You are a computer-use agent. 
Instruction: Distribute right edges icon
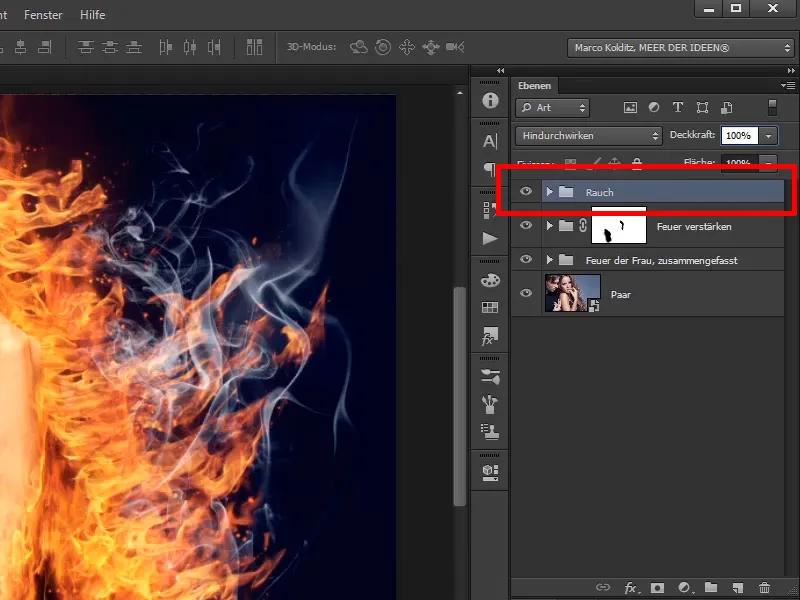[x=214, y=47]
